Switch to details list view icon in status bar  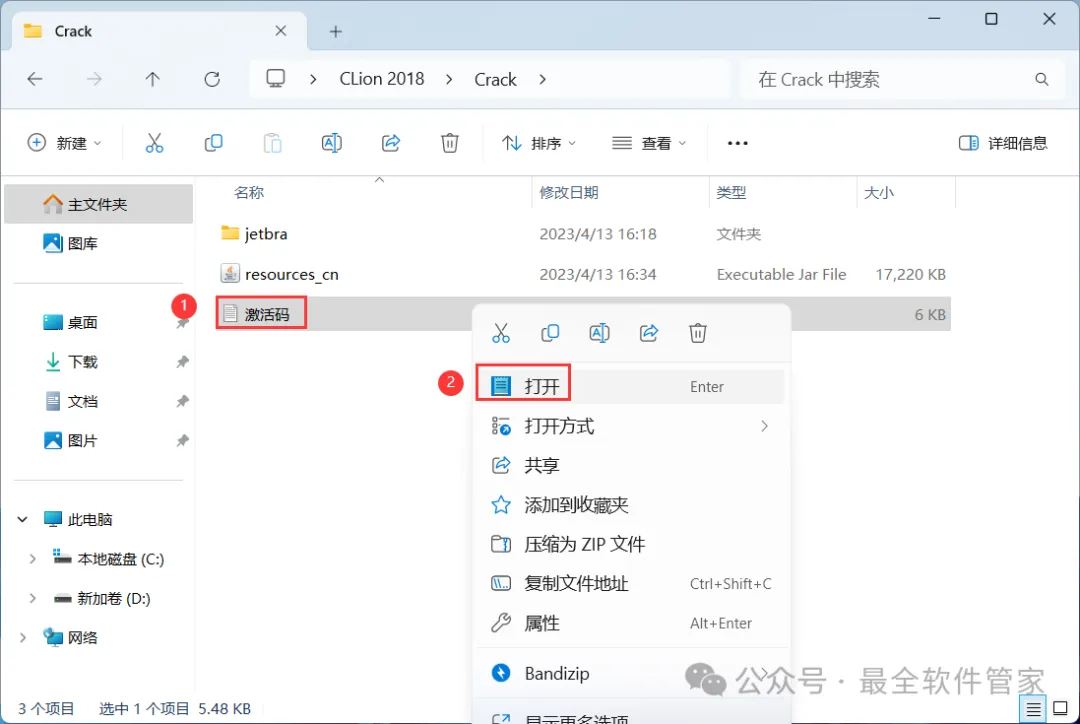click(x=1033, y=708)
